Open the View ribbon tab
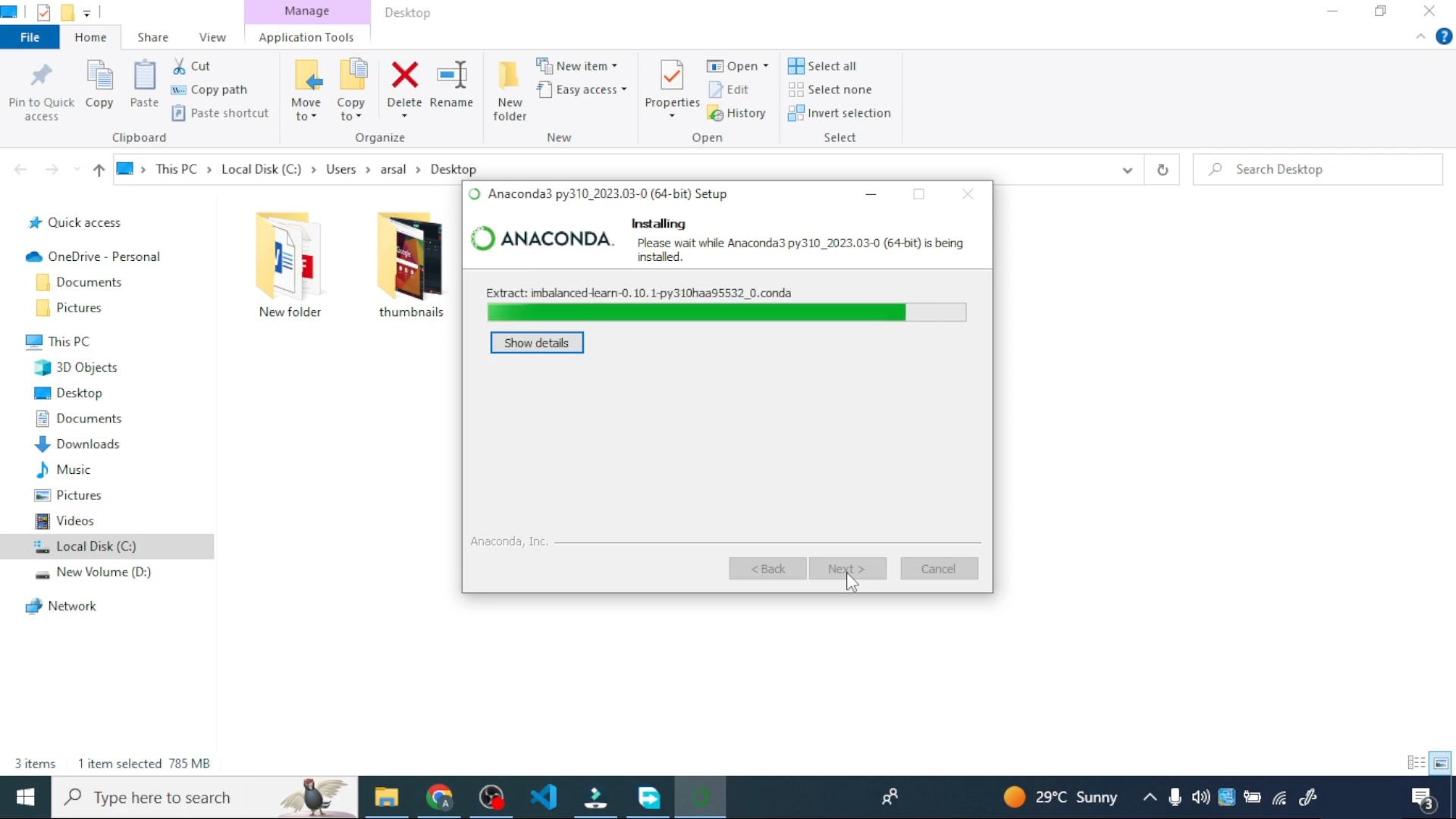This screenshot has width=1456, height=819. click(212, 37)
